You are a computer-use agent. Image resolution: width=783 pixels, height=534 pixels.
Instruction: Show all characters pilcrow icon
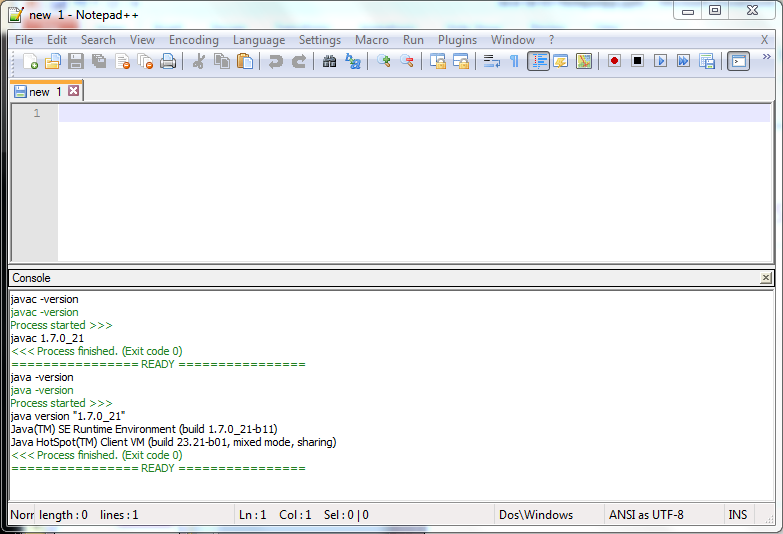514,61
